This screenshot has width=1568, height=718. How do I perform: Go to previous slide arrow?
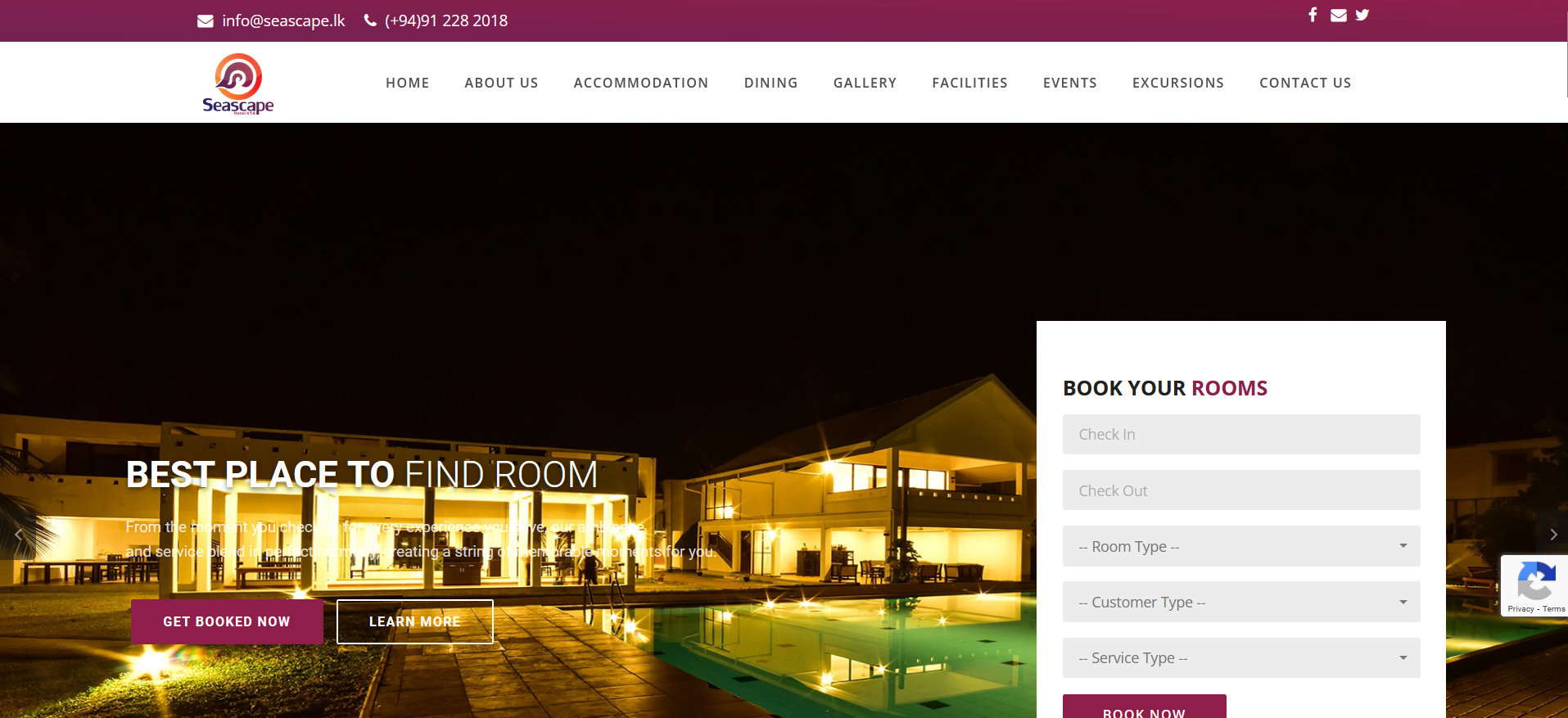(18, 535)
